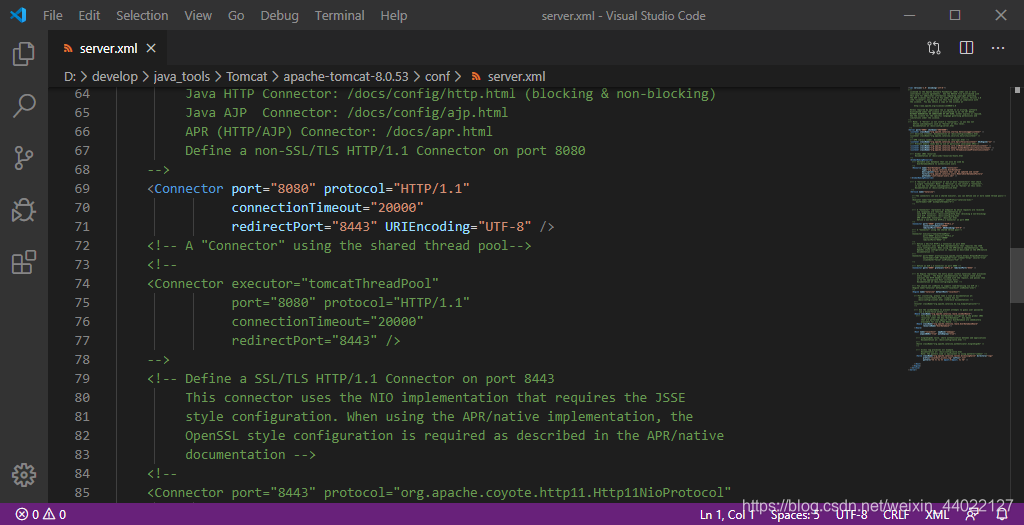Click "/docs/config/ajp.html" on line 65
The width and height of the screenshot is (1024, 525).
point(427,113)
